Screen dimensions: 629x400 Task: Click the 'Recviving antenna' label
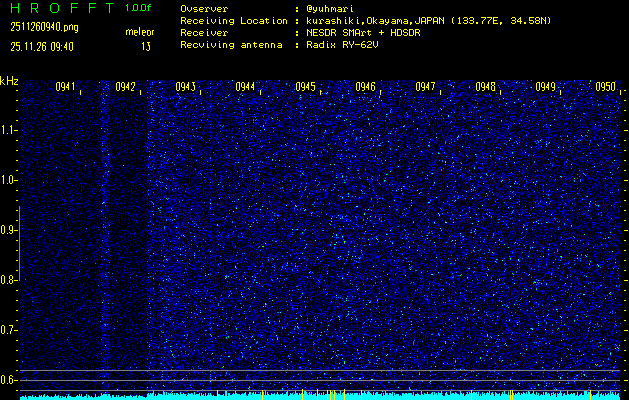point(231,45)
